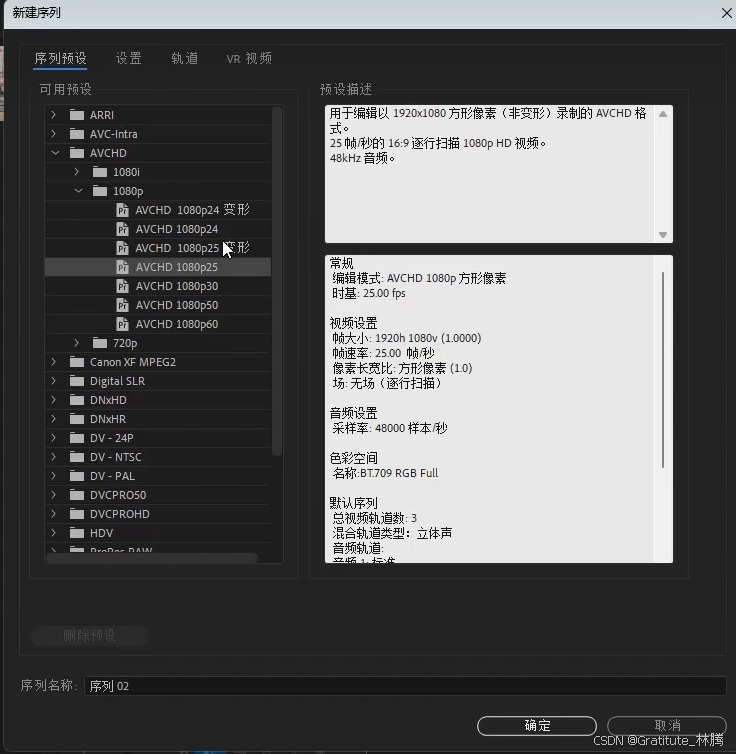
Task: Click the AVCHD folder icon
Action: coord(77,153)
